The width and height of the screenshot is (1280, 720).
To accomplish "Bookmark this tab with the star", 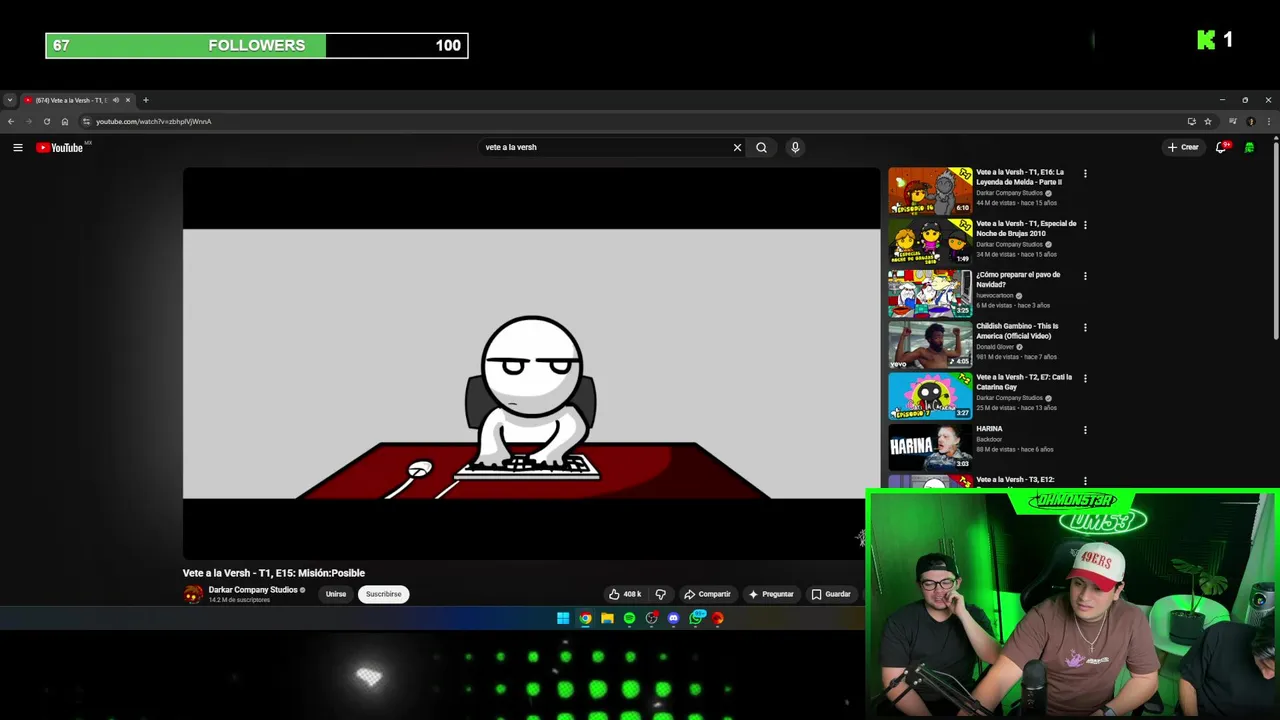I will (1208, 121).
